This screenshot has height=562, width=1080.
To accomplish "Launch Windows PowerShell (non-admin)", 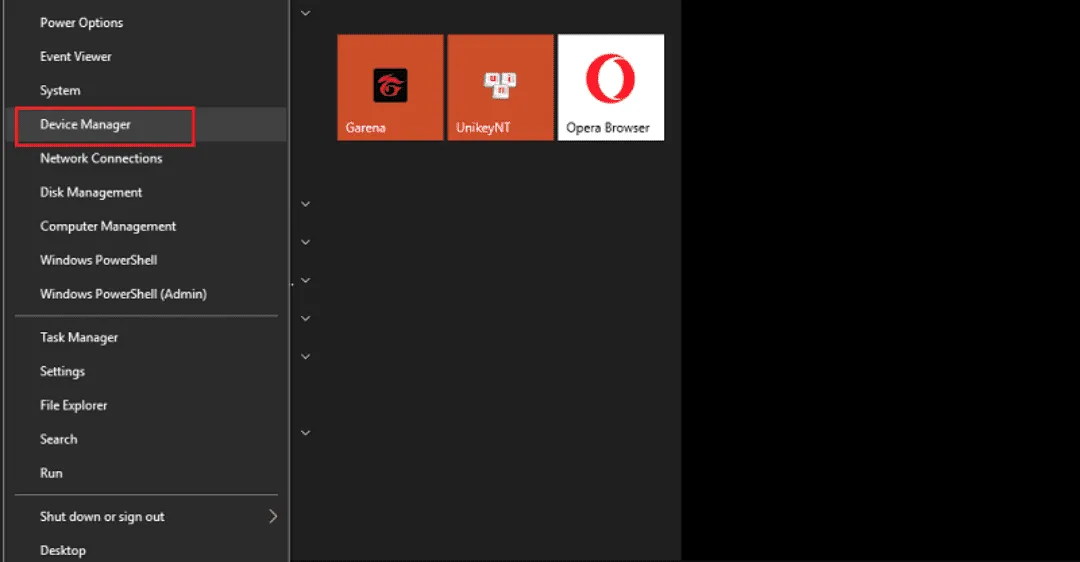I will coord(98,261).
